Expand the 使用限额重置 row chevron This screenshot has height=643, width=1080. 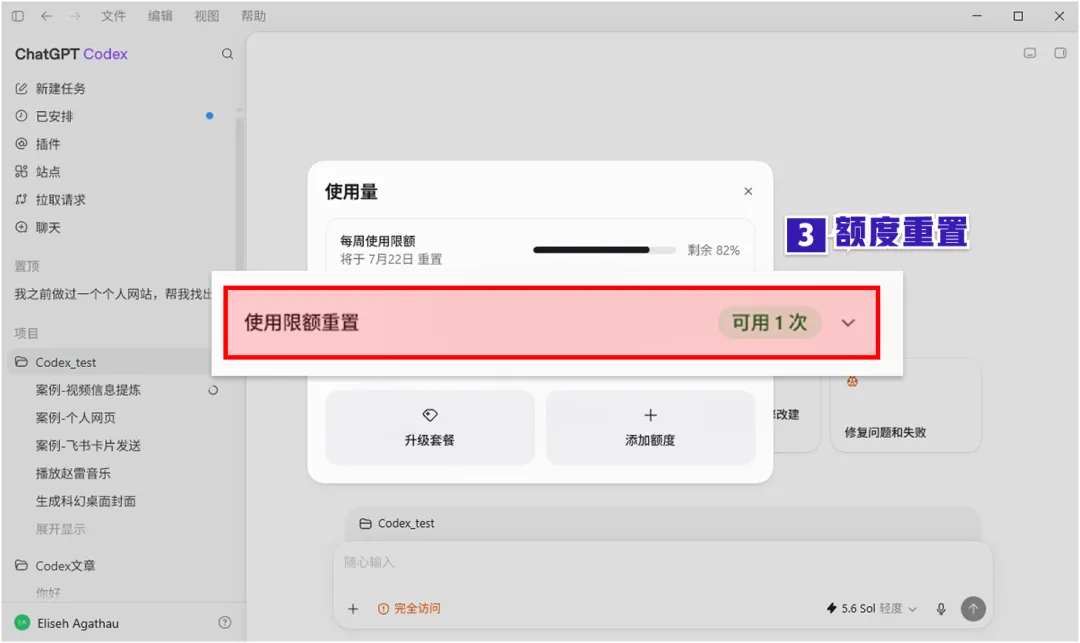point(848,323)
